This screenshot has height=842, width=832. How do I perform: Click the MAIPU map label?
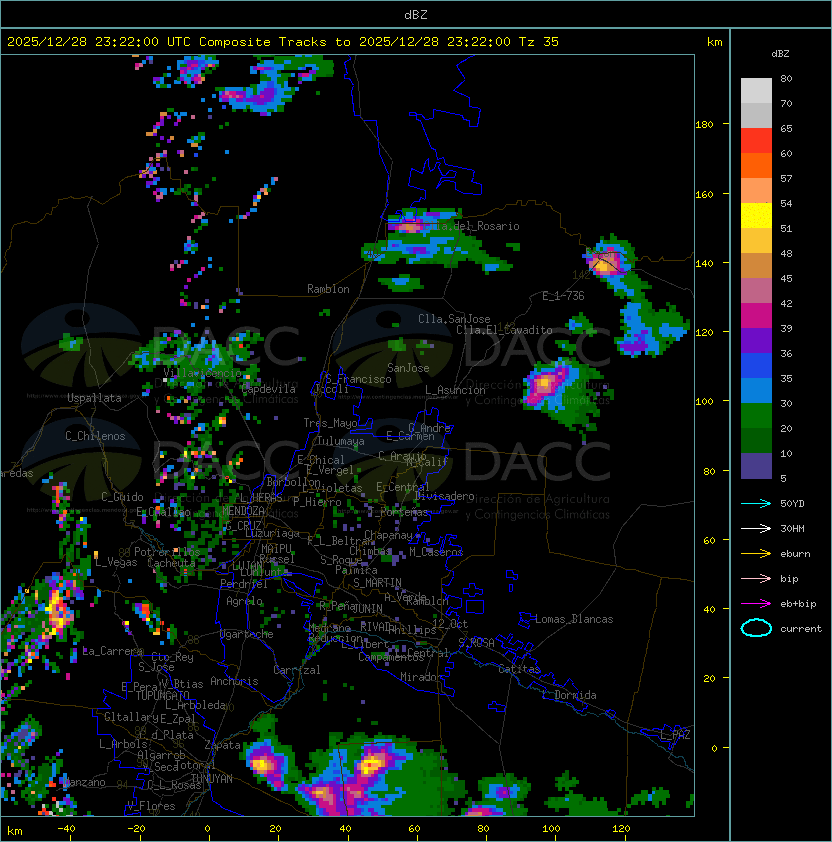point(276,549)
